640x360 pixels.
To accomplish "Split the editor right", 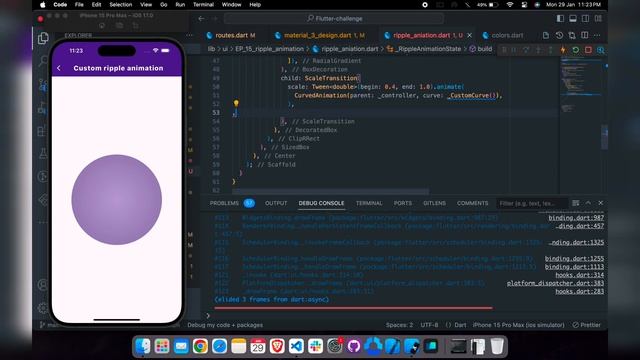I will [x=584, y=36].
